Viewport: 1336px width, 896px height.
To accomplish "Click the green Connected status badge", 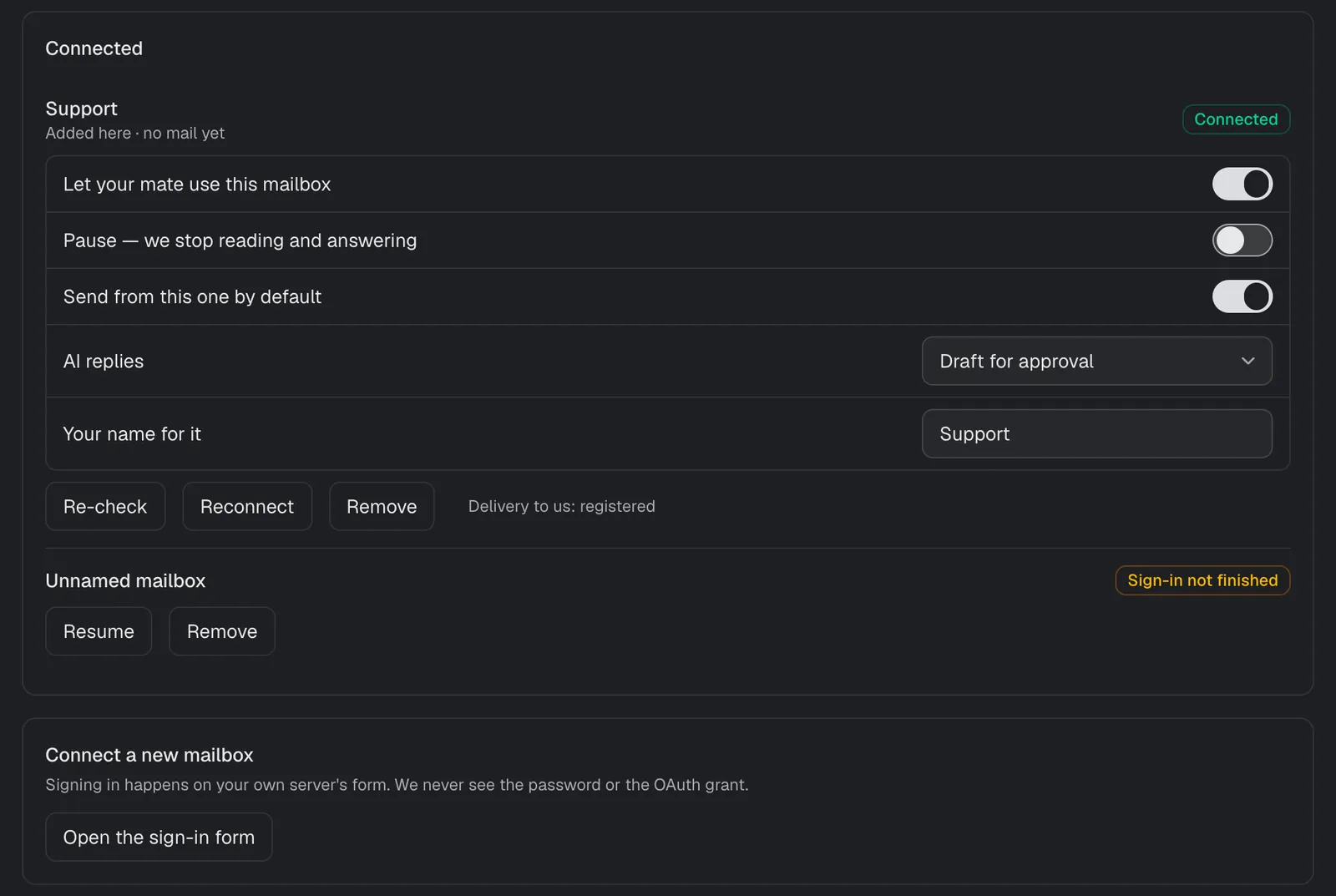I will (x=1236, y=119).
